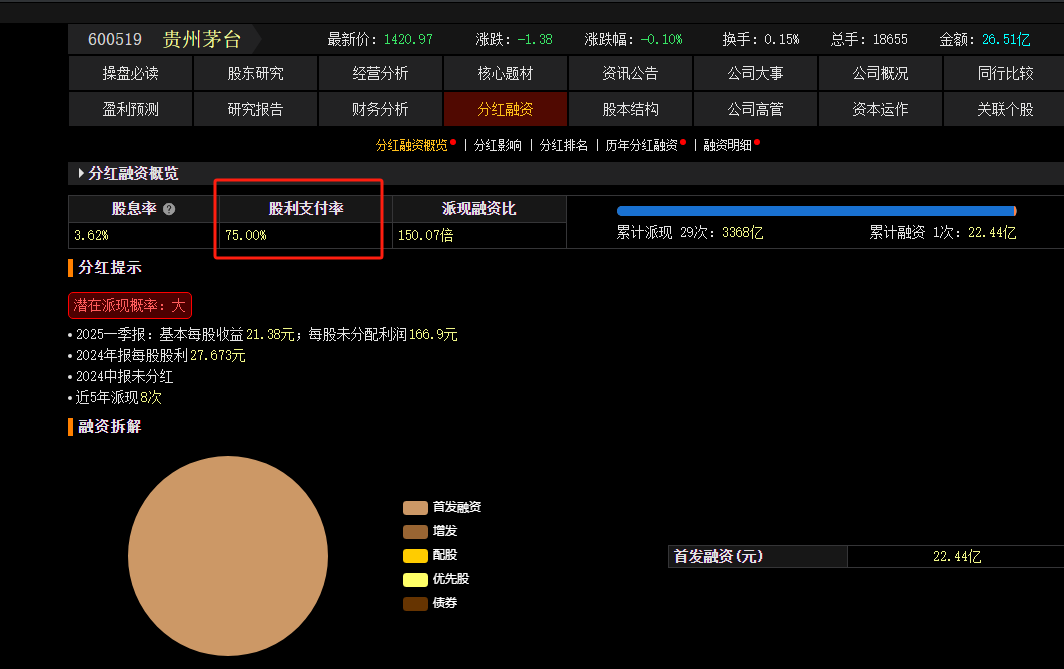Select the highlighted 分红融资 tab
1064x669 pixels.
coord(505,109)
